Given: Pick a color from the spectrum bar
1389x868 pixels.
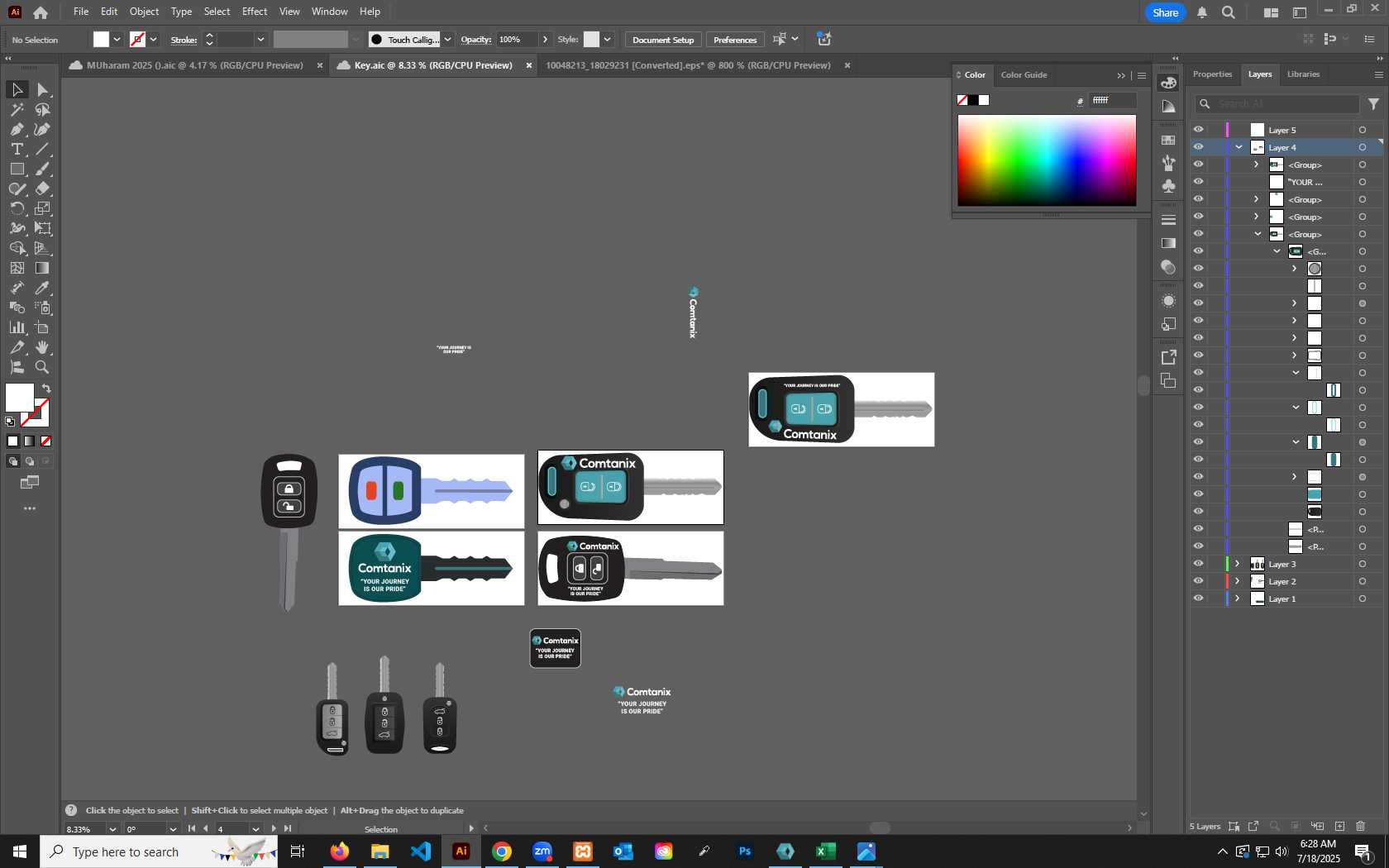Looking at the screenshot, I should (1047, 160).
